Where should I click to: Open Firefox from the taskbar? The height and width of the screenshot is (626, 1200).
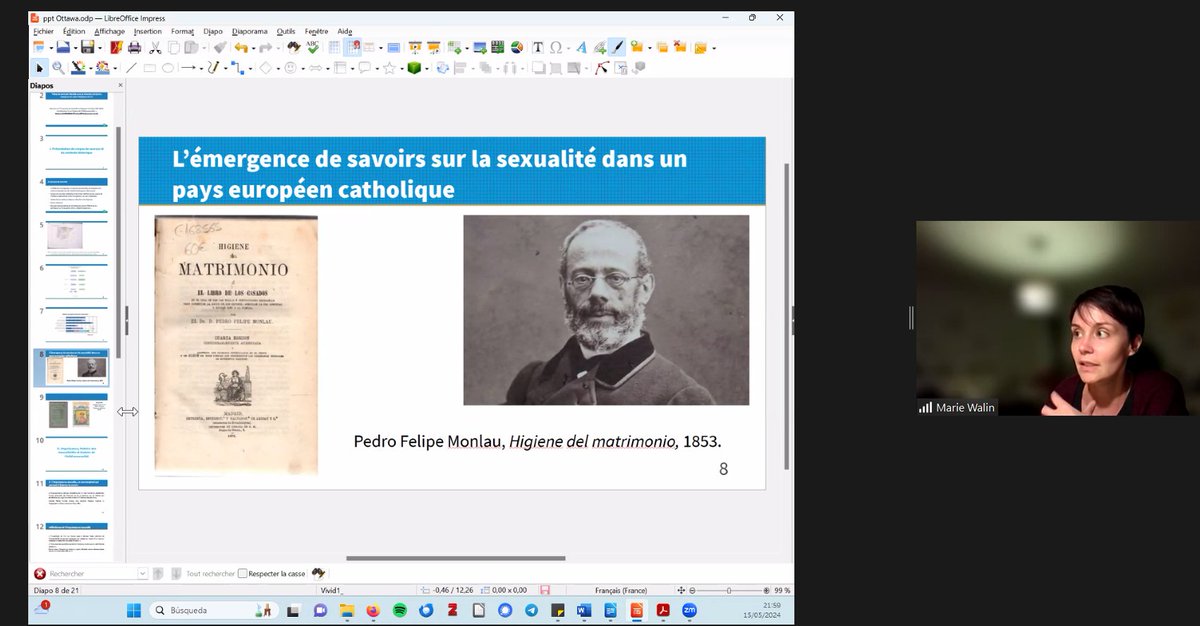pyautogui.click(x=373, y=610)
